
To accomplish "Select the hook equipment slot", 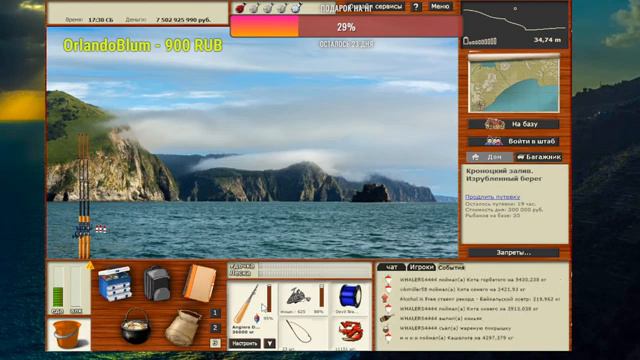I will tap(303, 334).
